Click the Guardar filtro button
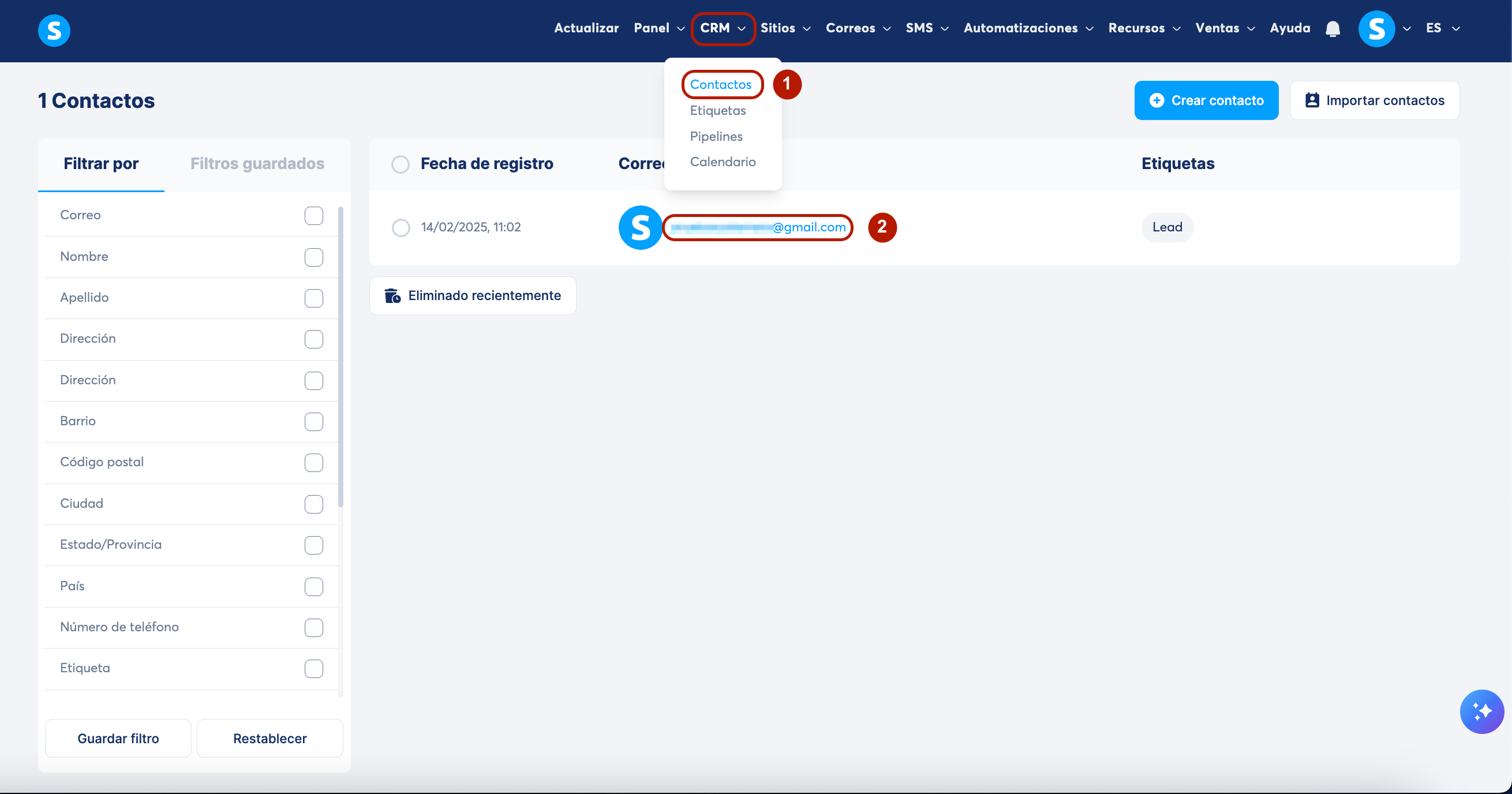 118,738
